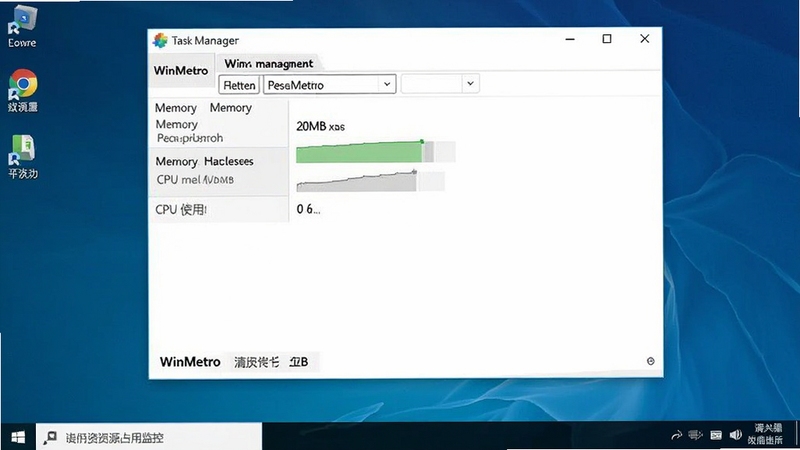Click the taskbar search box
Image resolution: width=800 pixels, height=450 pixels.
148,437
